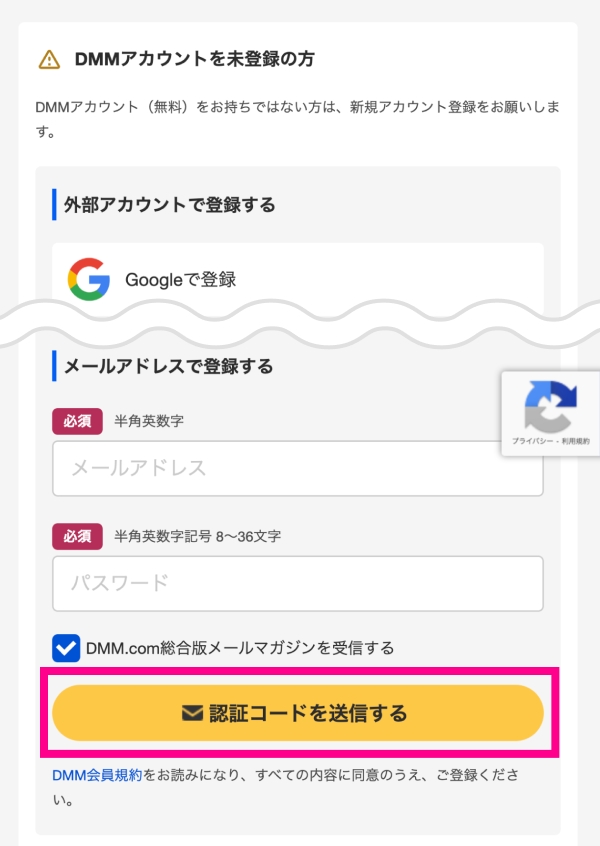Screen dimensions: 600x846
Task: Open the reCAPTCHA プライバシー link
Action: coord(533,441)
